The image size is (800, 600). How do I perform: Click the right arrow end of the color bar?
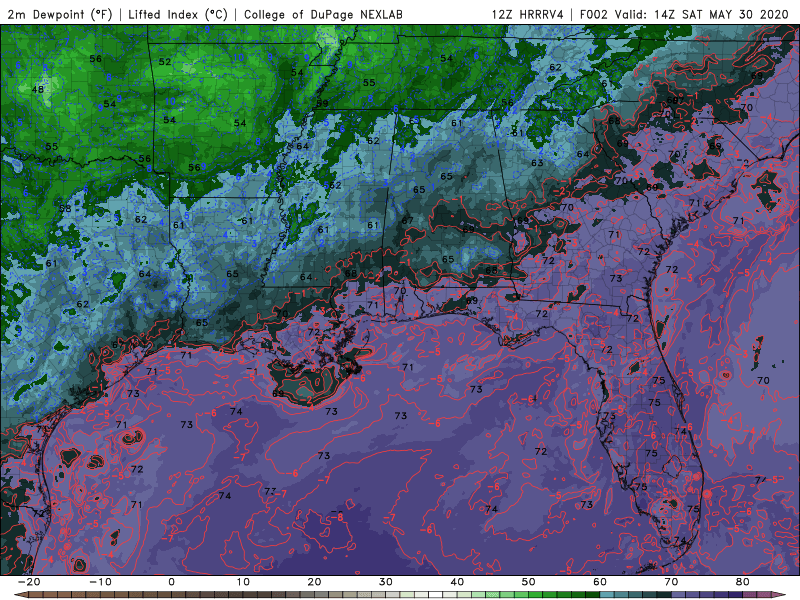779,595
